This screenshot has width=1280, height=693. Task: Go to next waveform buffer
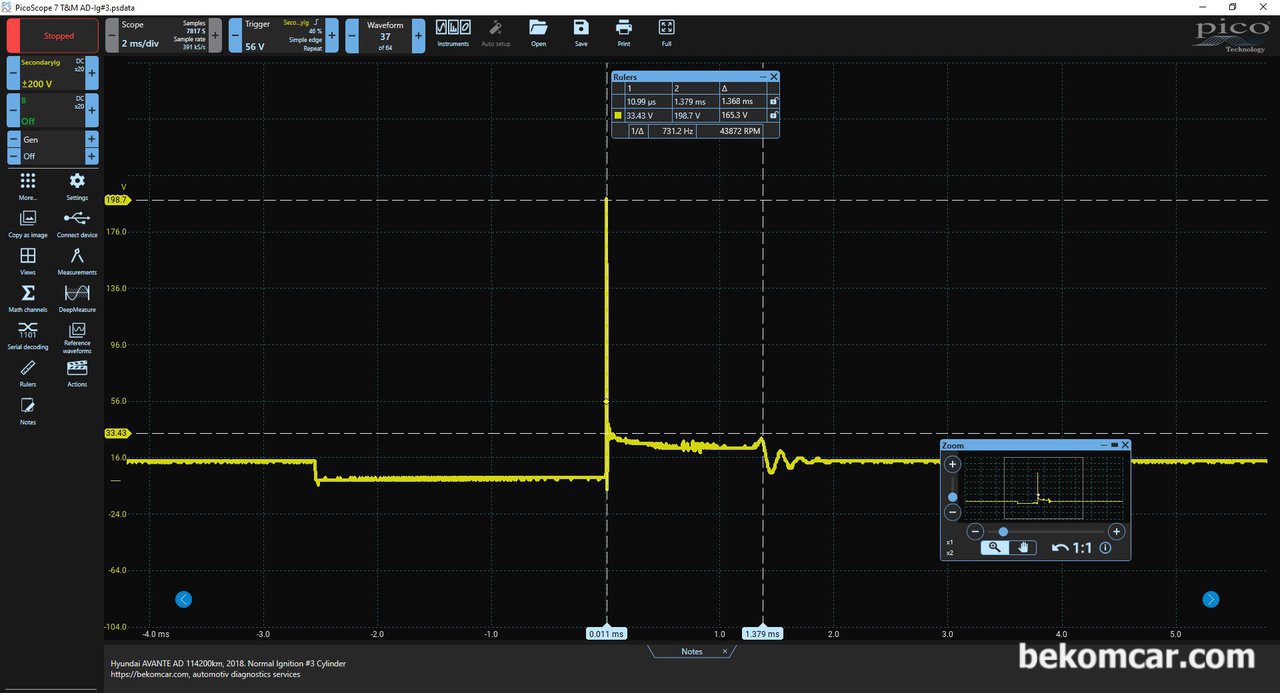[x=418, y=35]
